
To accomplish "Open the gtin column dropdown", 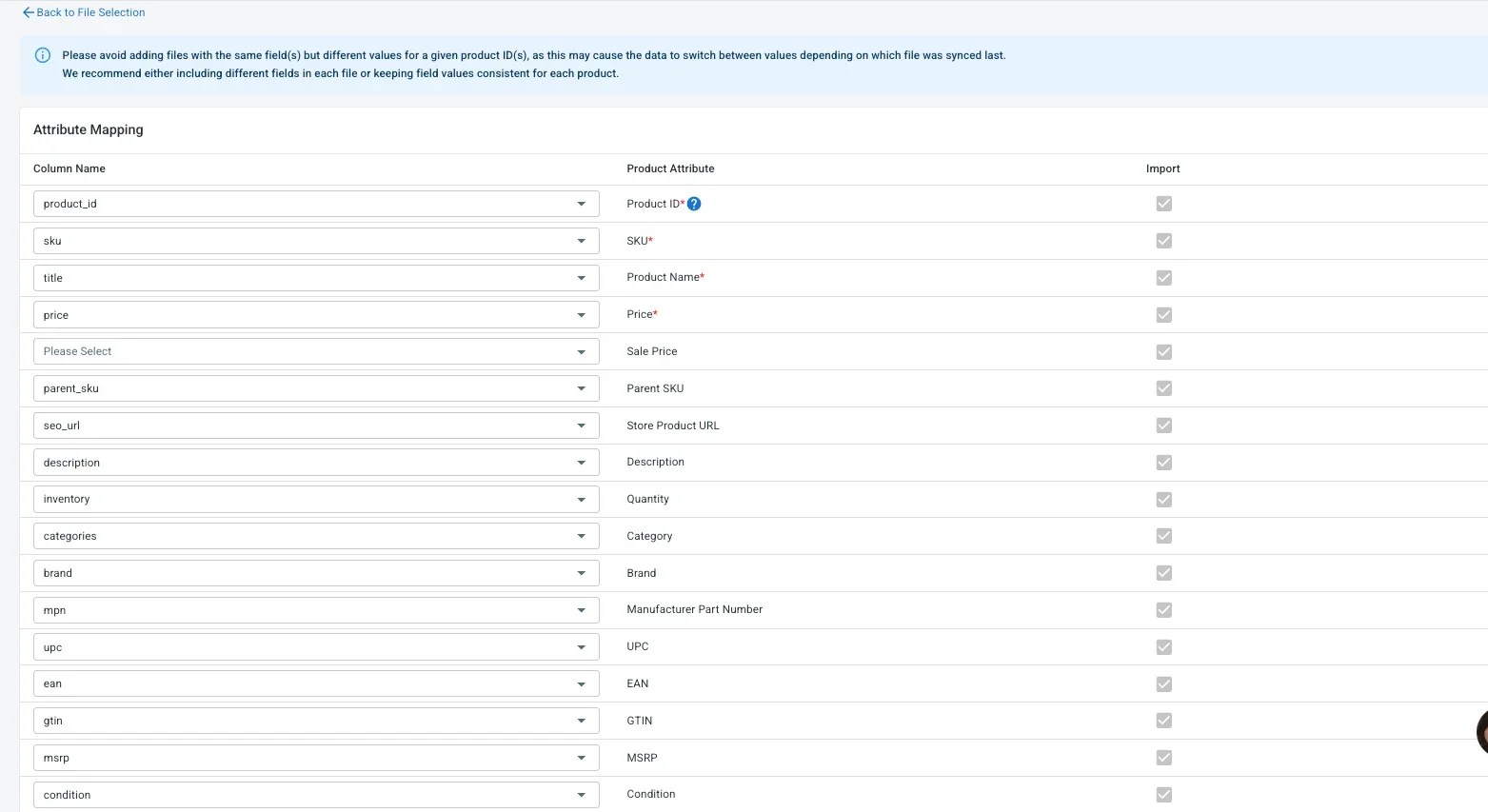I will 316,721.
